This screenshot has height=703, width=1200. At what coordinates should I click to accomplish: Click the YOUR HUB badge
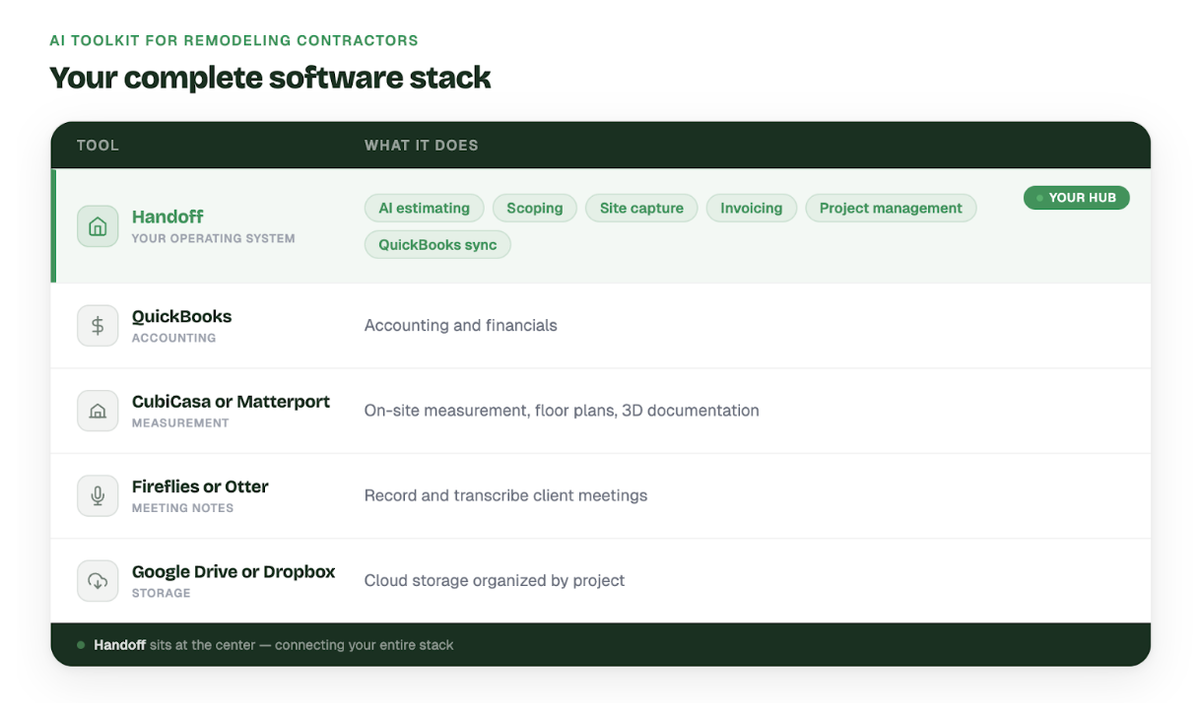point(1076,198)
